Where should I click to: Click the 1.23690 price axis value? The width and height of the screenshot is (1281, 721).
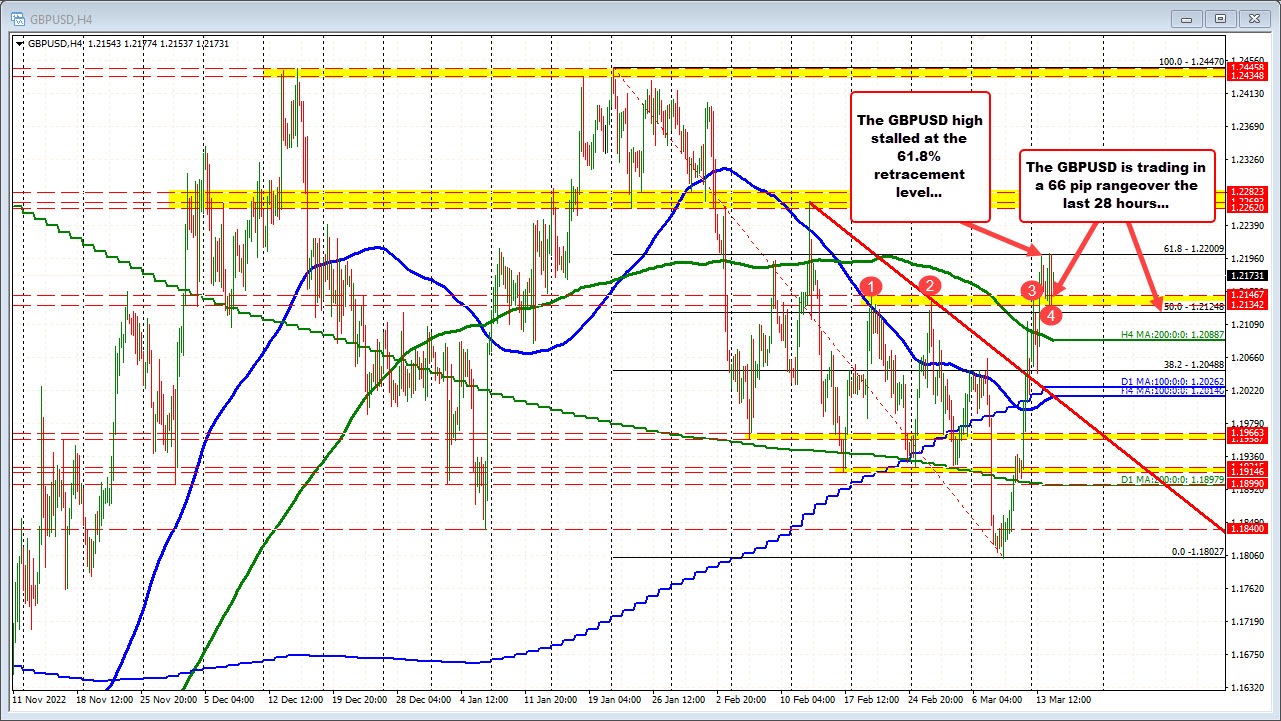(x=1246, y=127)
